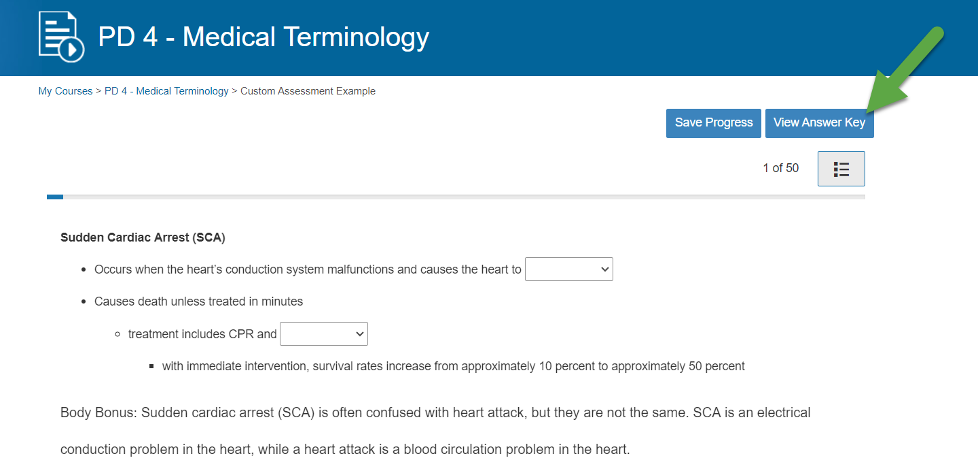This screenshot has width=978, height=469.
Task: Open View Answer Key
Action: tap(819, 123)
